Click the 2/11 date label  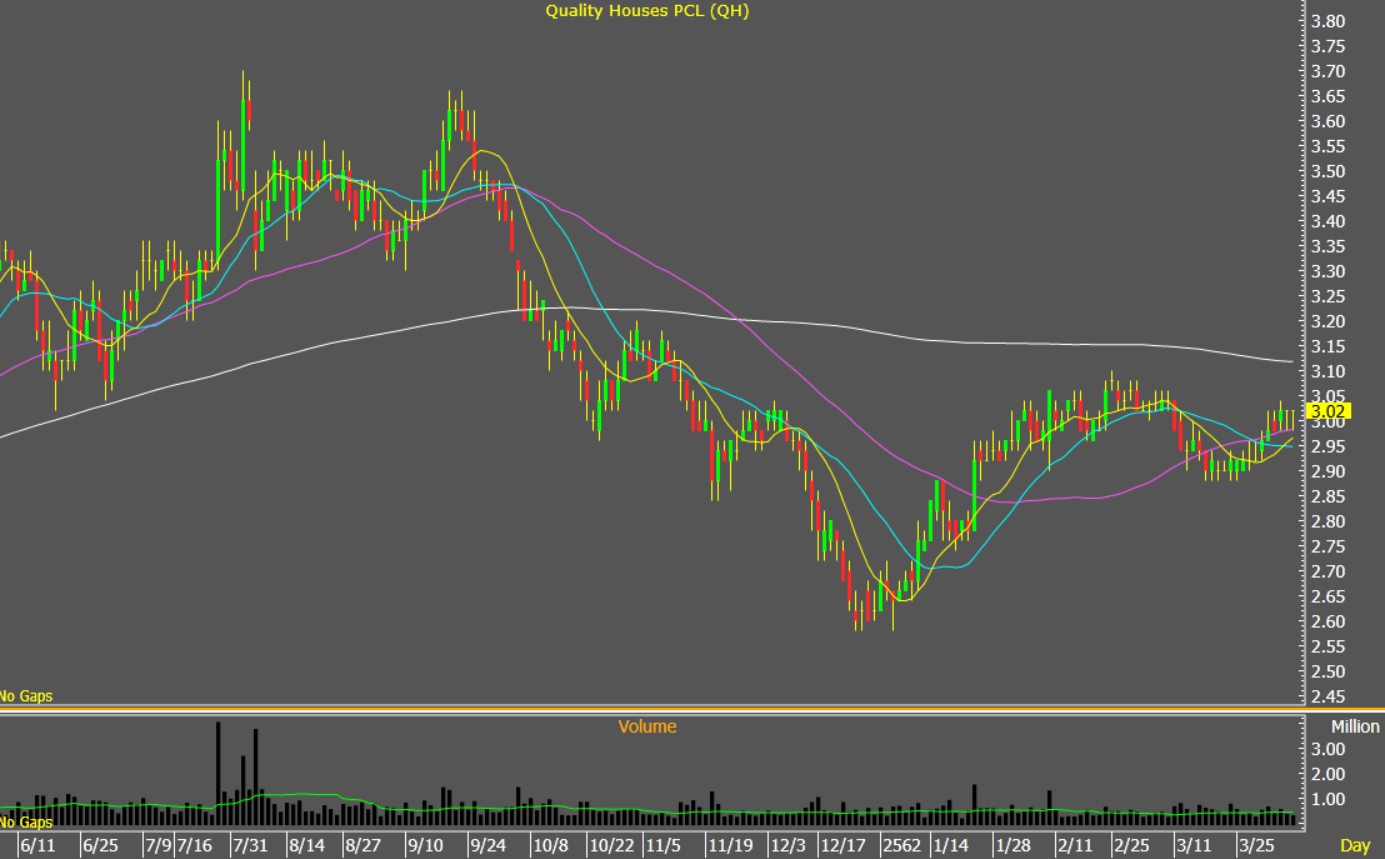coord(1075,846)
